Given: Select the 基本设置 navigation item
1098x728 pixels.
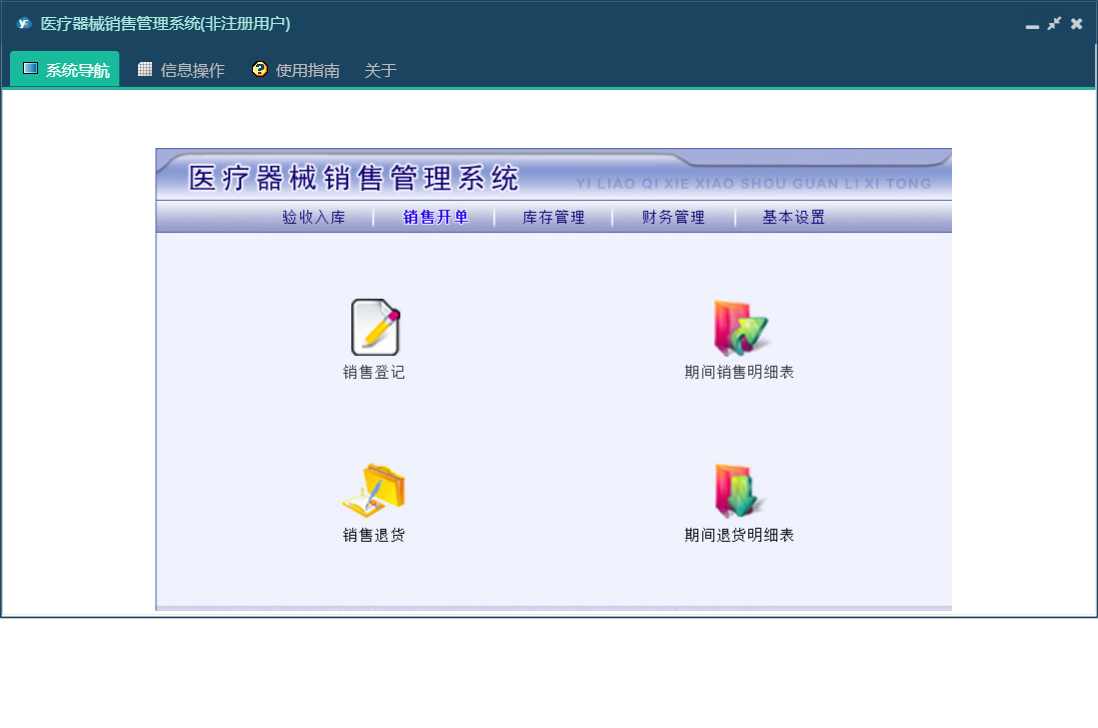Looking at the screenshot, I should [x=793, y=217].
